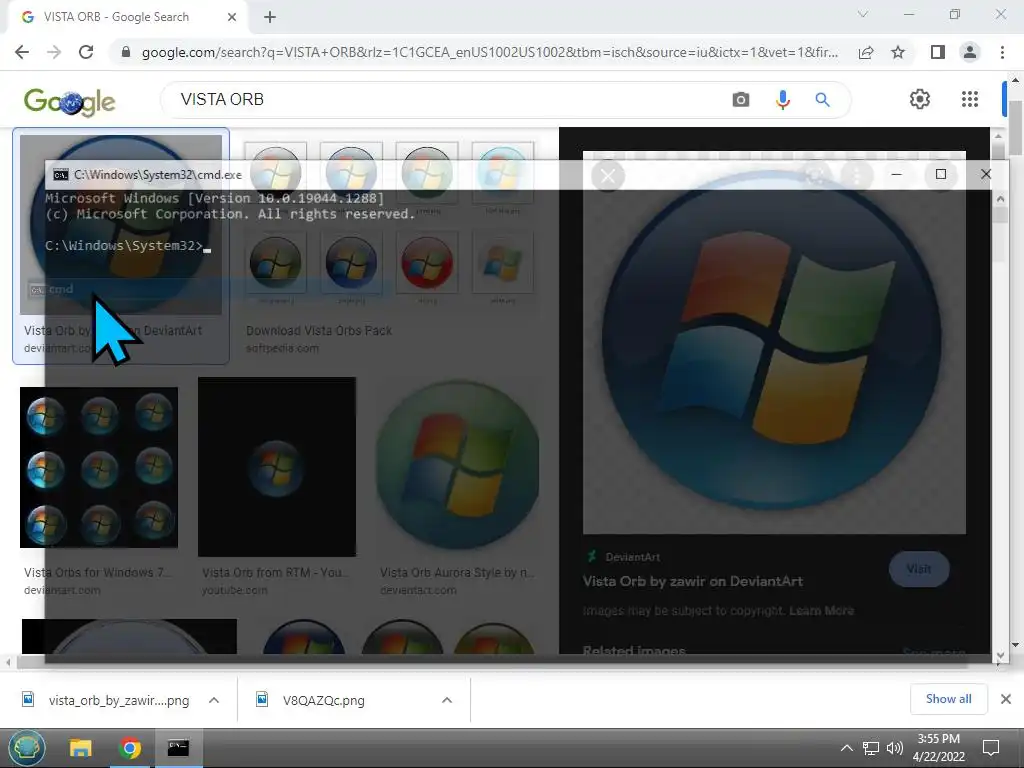
Task: Submit search with the magnifier icon
Action: tap(822, 99)
